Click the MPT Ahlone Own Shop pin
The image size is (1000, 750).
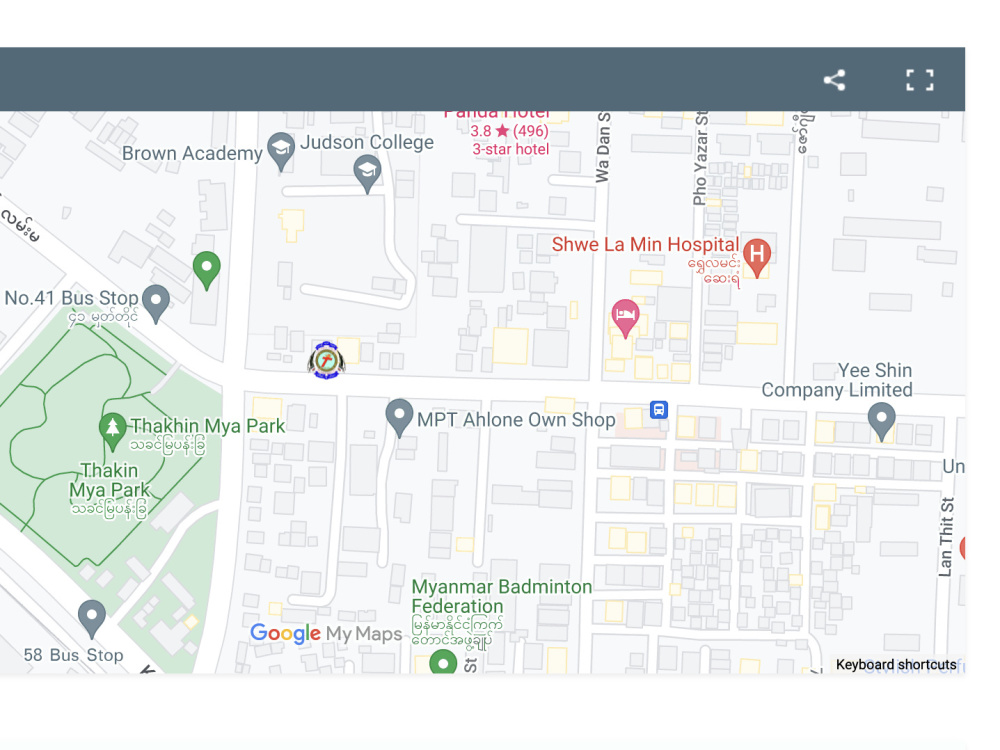399,418
